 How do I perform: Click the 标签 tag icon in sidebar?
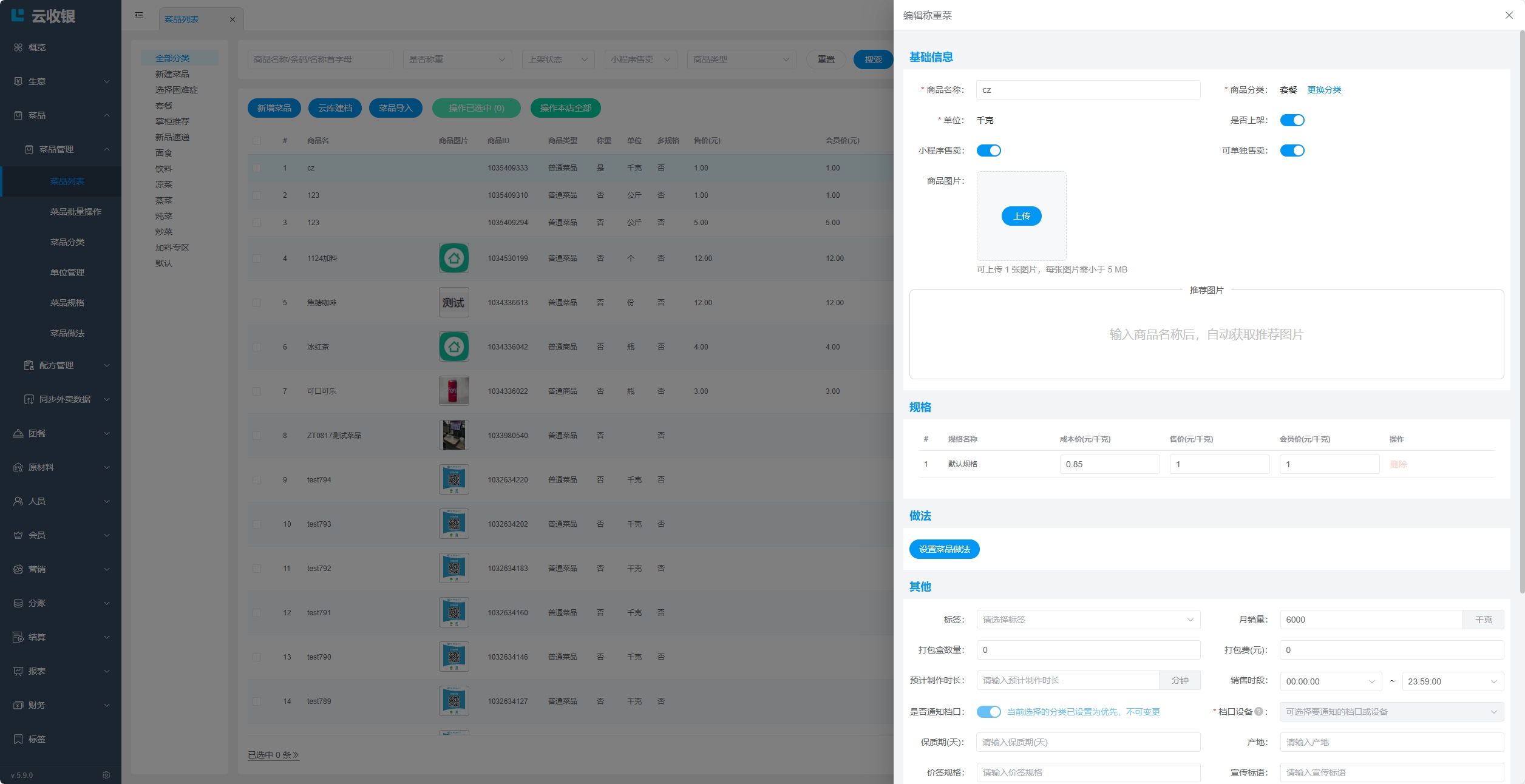tap(18, 739)
